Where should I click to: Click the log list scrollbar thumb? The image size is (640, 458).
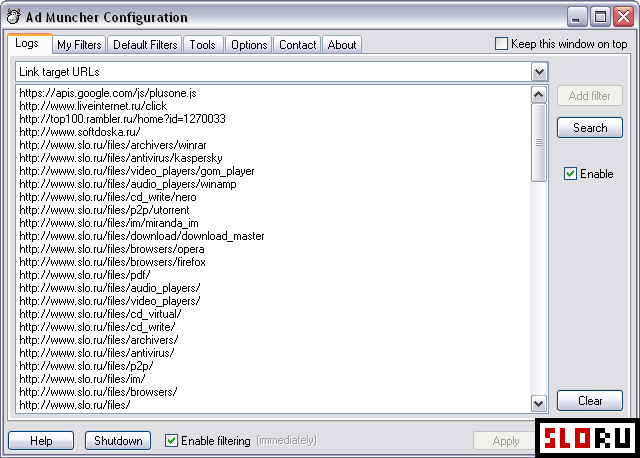click(539, 142)
